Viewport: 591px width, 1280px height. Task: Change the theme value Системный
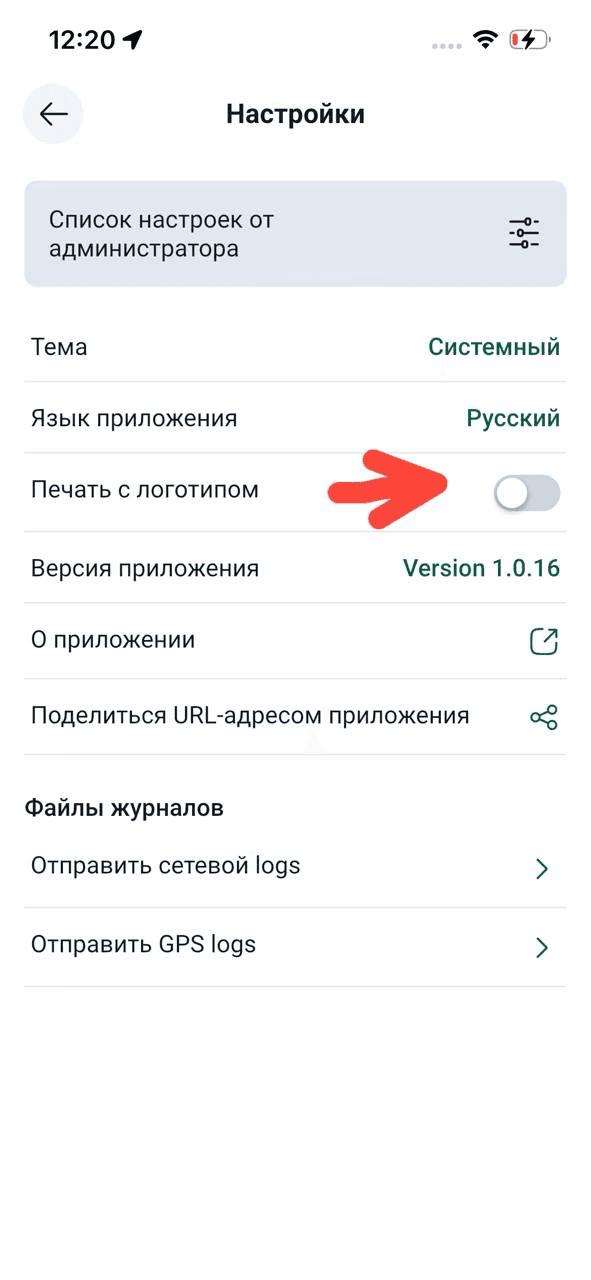coord(494,347)
